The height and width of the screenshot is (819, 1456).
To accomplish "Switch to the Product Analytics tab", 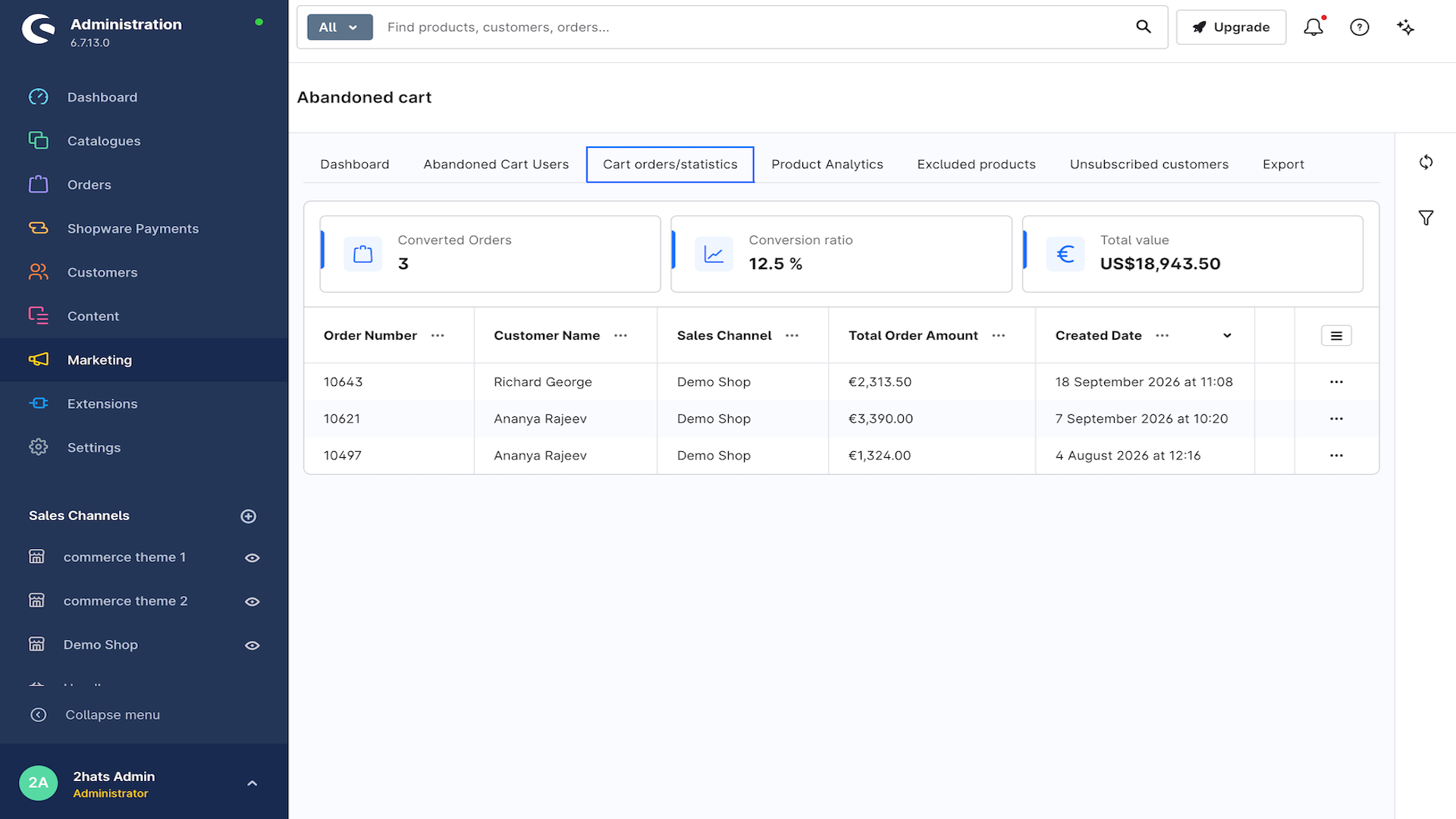I will click(x=827, y=165).
